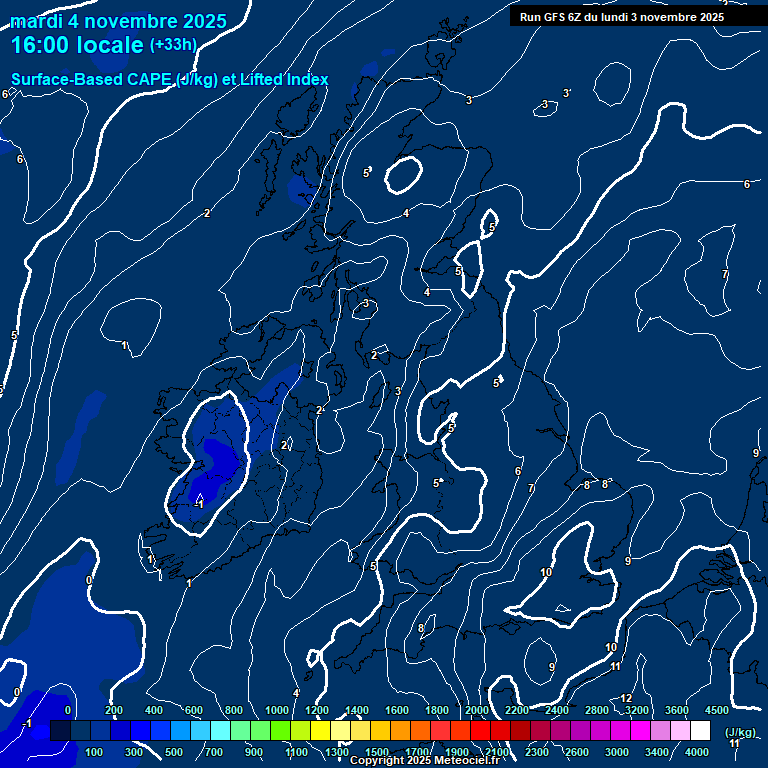
Task: Click the small closed contour north of Scotland
Action: coord(404,175)
